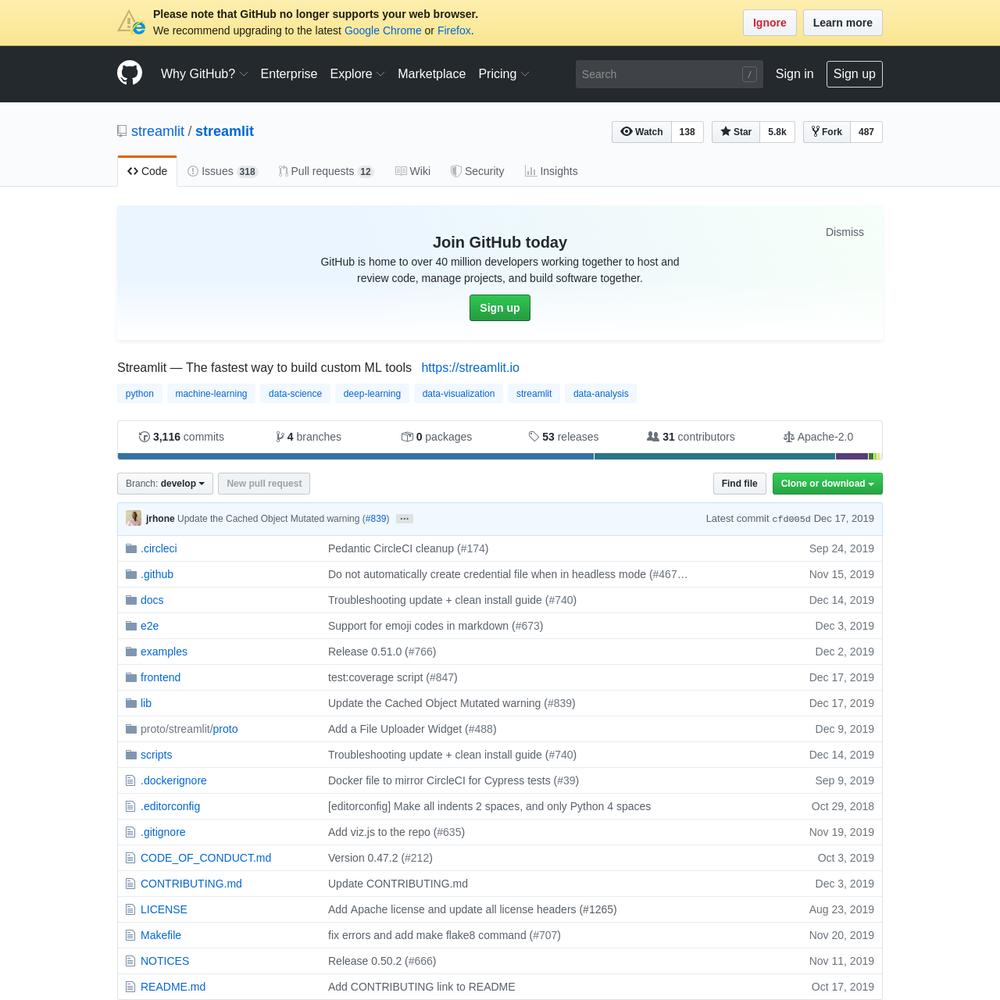Click the README.md file icon
This screenshot has height=1000, width=1000.
(131, 987)
